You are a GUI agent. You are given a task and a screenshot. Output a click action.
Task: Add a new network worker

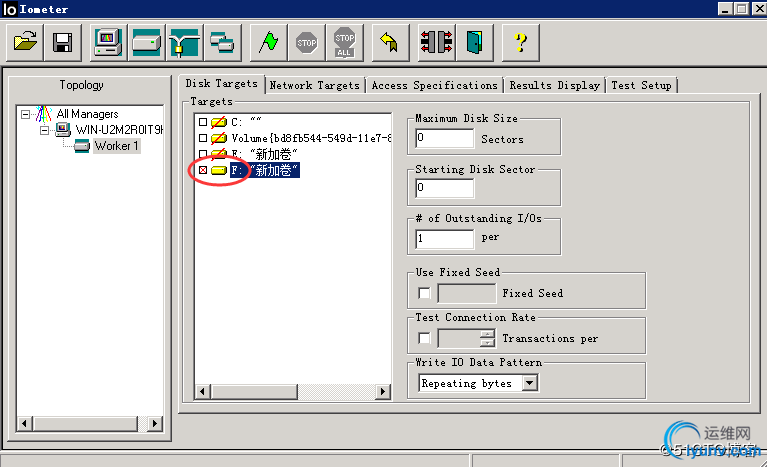pos(184,43)
